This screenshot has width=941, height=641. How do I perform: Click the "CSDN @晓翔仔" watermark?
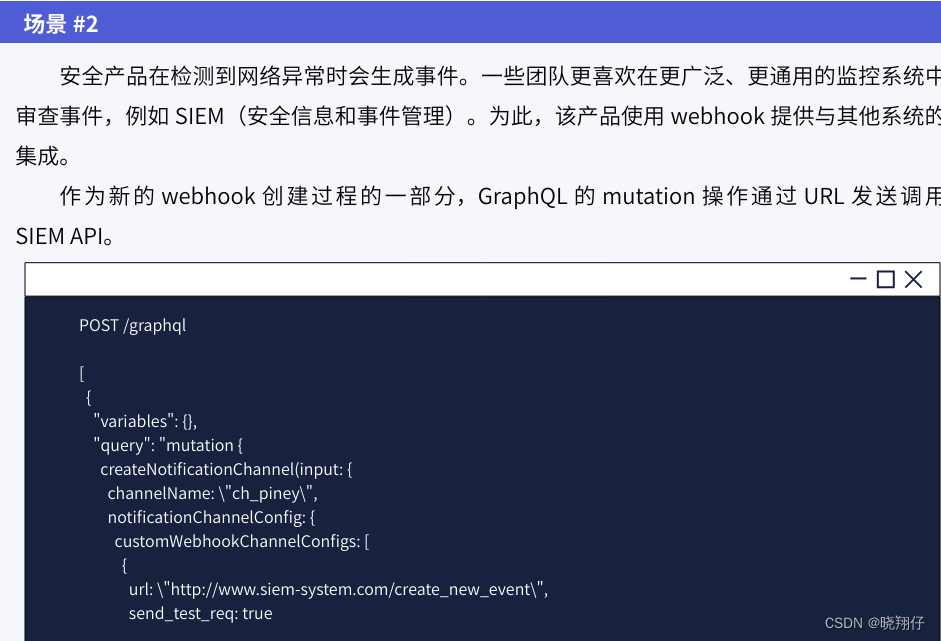[874, 622]
